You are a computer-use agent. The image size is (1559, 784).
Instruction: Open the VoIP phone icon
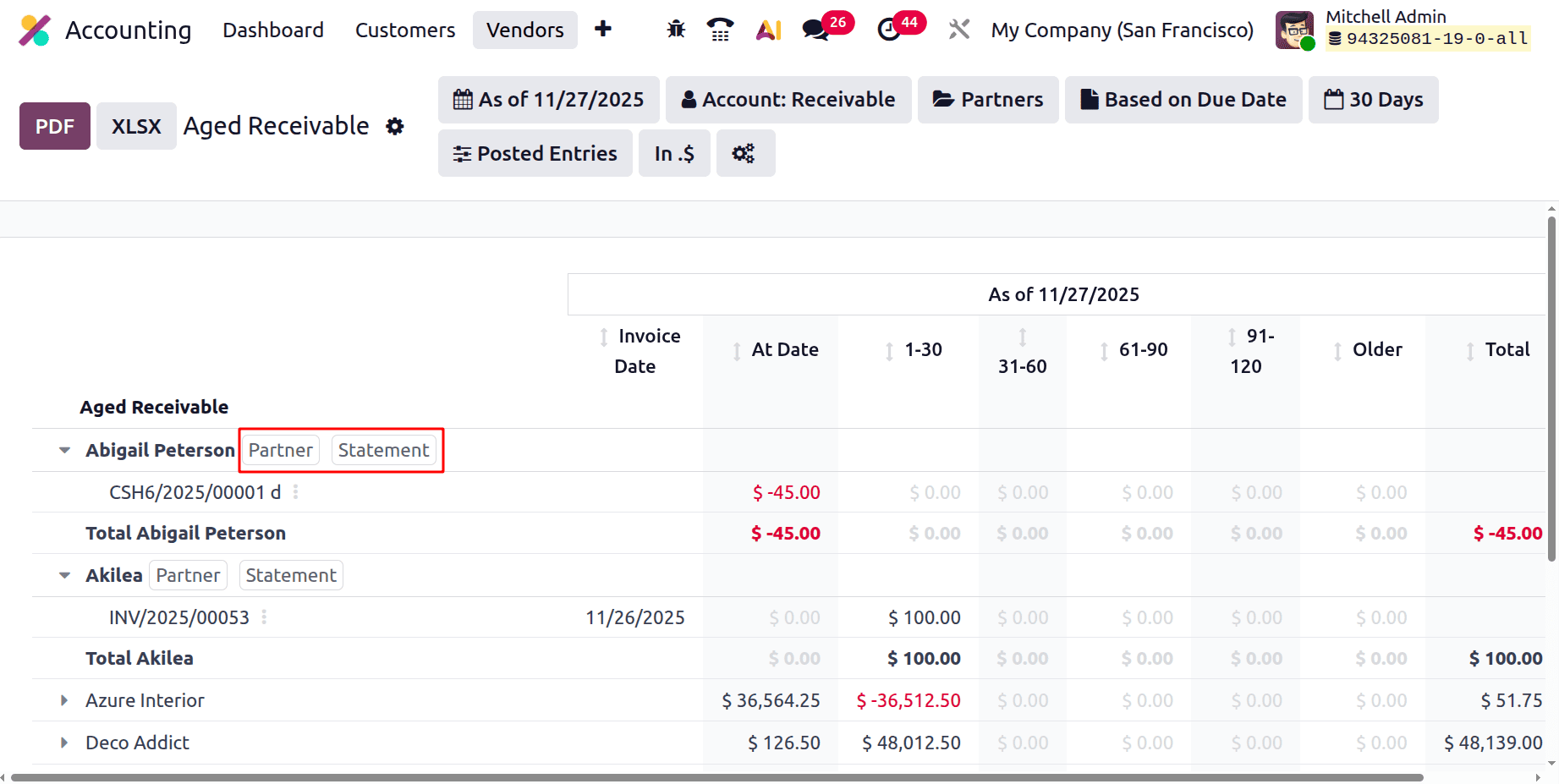(x=720, y=30)
